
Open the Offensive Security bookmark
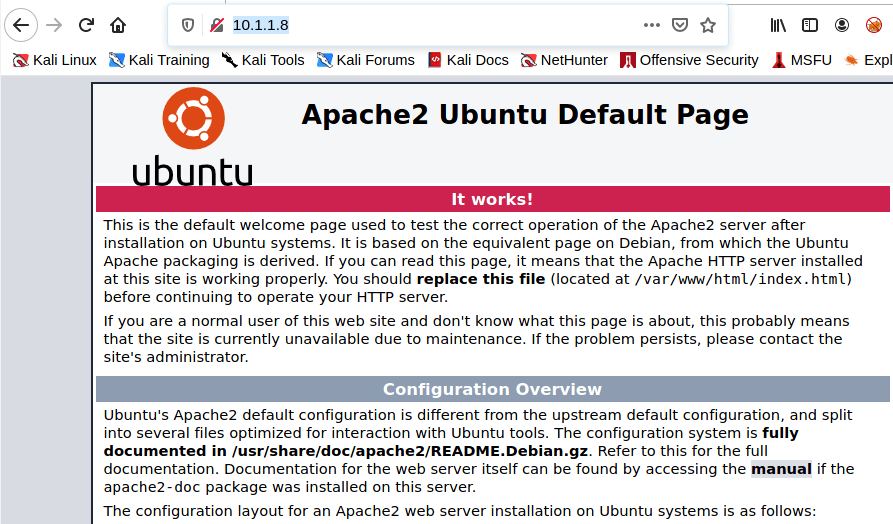(x=689, y=60)
